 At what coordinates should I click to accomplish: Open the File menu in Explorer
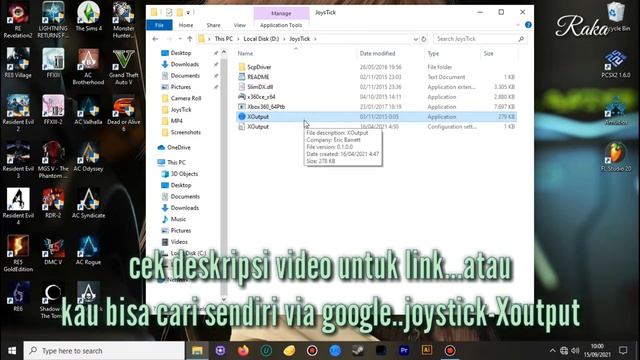[159, 25]
